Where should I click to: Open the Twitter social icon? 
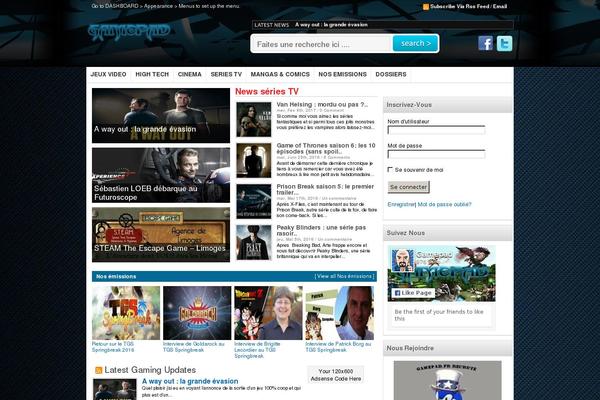[504, 43]
